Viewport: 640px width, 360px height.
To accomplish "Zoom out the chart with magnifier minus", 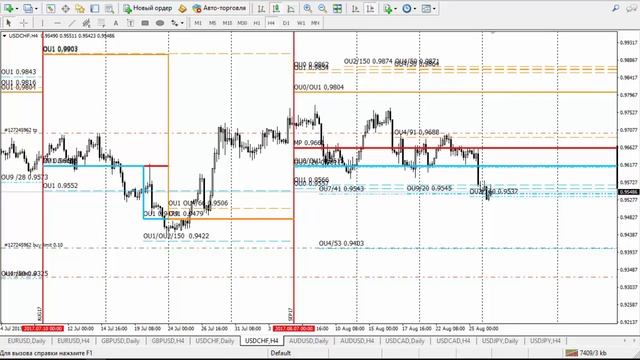I will click(322, 8).
